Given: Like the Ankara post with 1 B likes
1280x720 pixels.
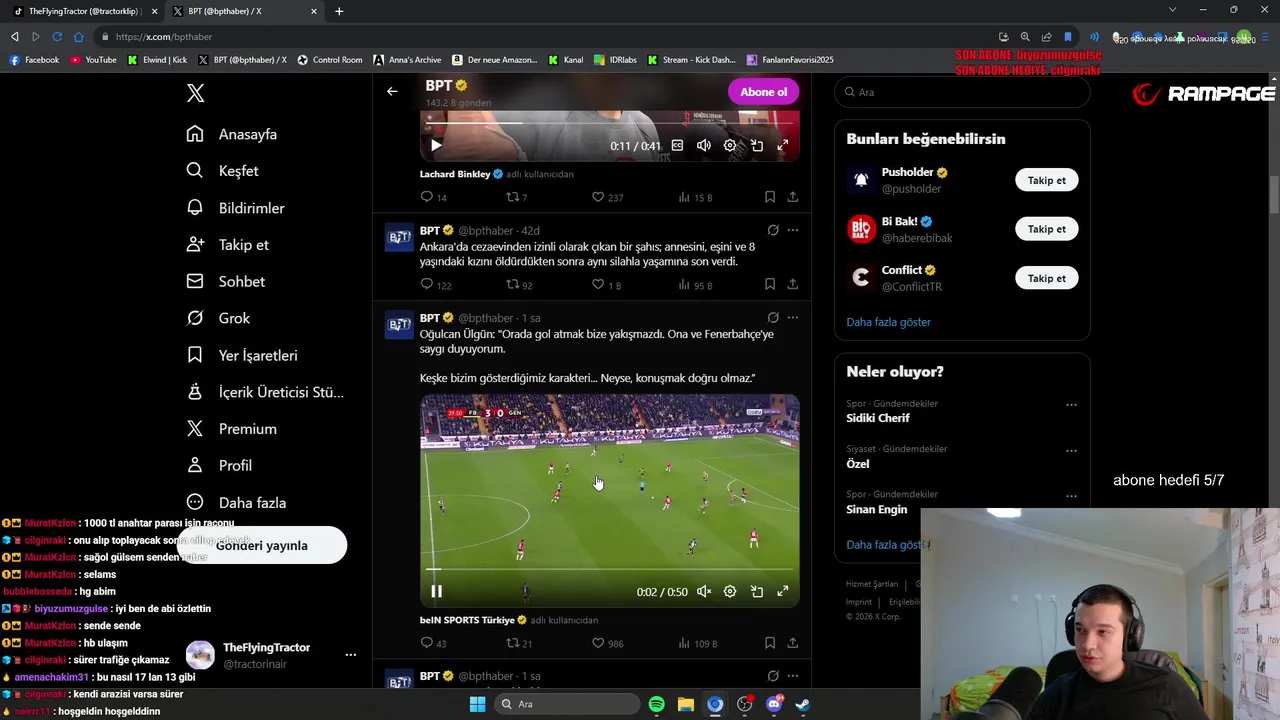Looking at the screenshot, I should click(607, 285).
